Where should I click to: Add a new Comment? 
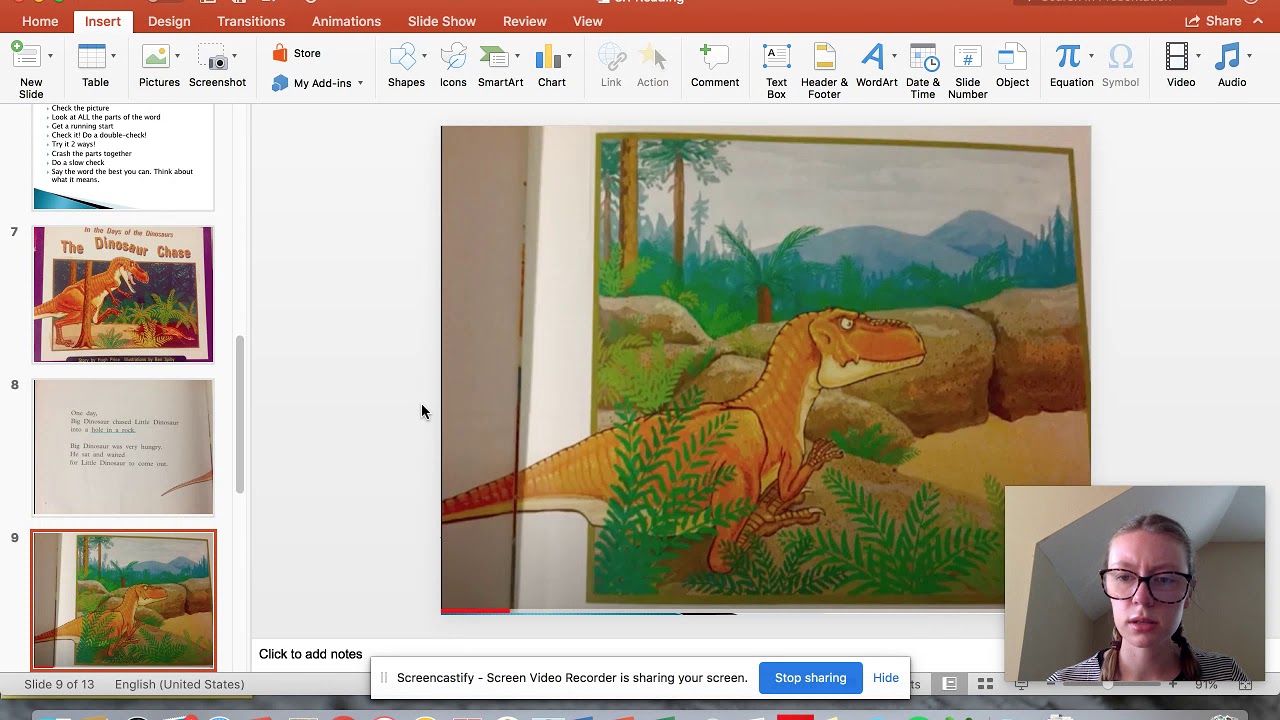pyautogui.click(x=715, y=66)
